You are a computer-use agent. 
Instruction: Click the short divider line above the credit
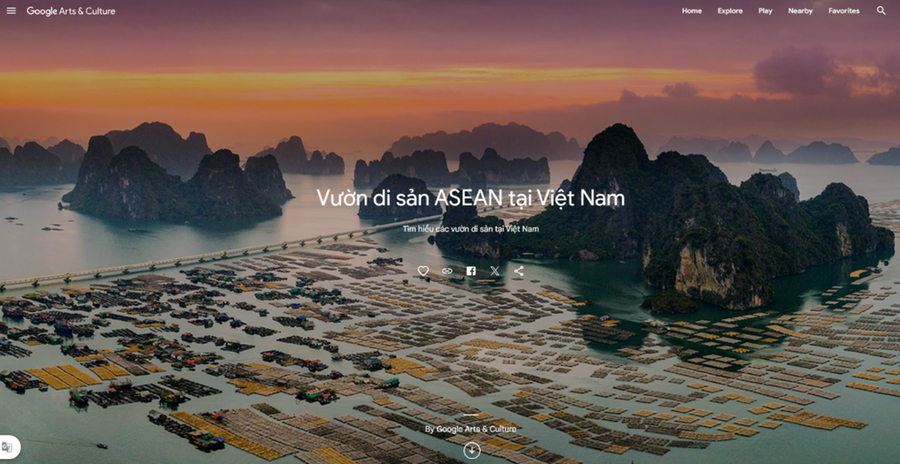(471, 415)
